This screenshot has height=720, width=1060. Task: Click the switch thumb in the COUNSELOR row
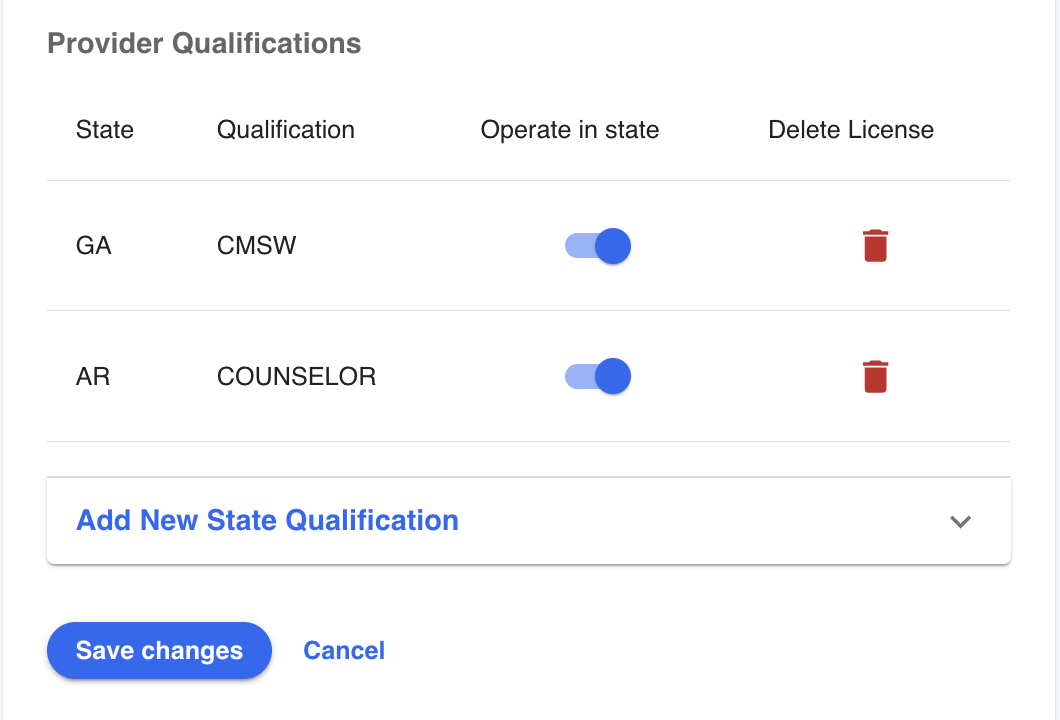tap(613, 376)
